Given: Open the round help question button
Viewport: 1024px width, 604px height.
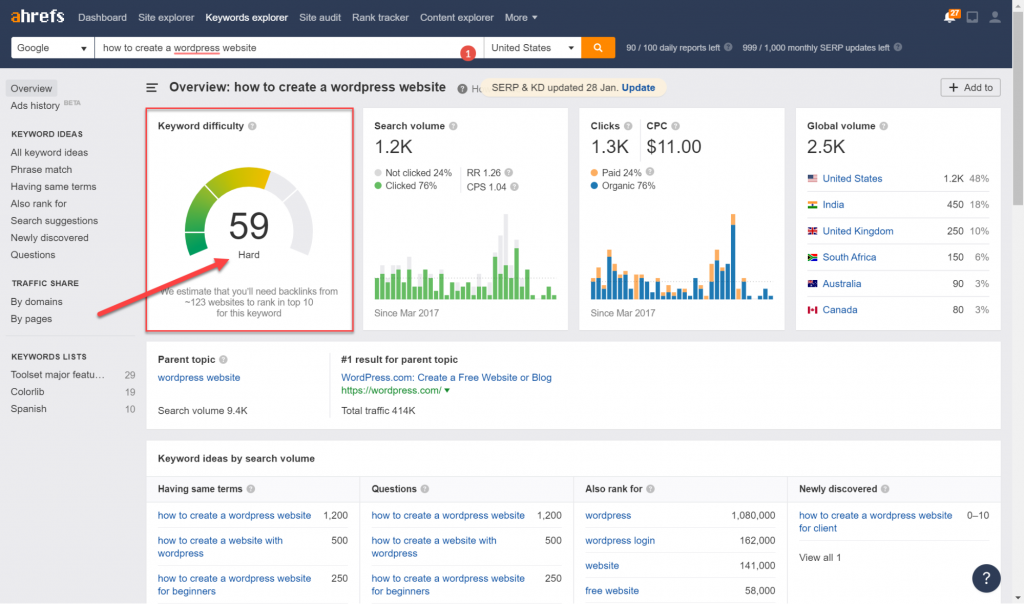Looking at the screenshot, I should (x=986, y=578).
